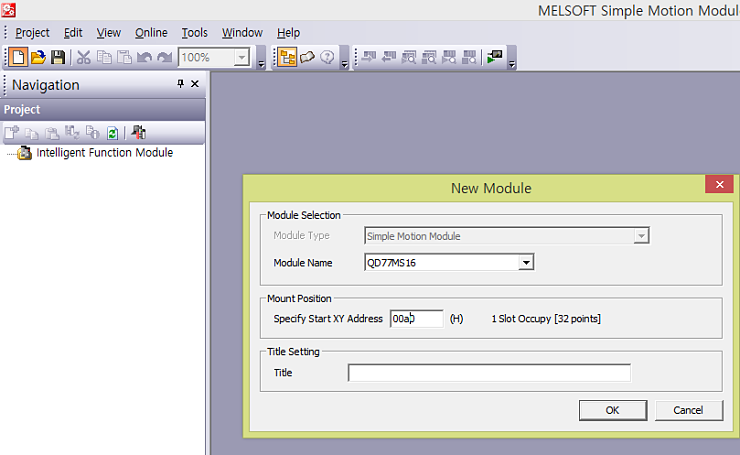Image resolution: width=740 pixels, height=455 pixels.
Task: Click the Add New Module icon in Project pane
Action: click(12, 133)
